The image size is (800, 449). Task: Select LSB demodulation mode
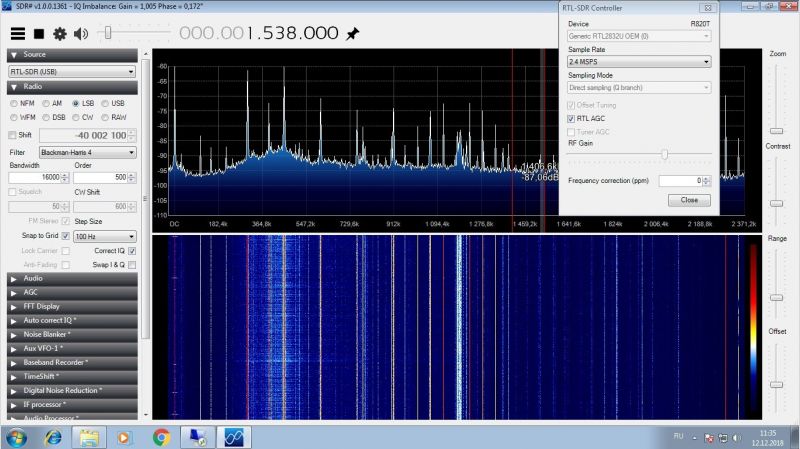pos(83,103)
